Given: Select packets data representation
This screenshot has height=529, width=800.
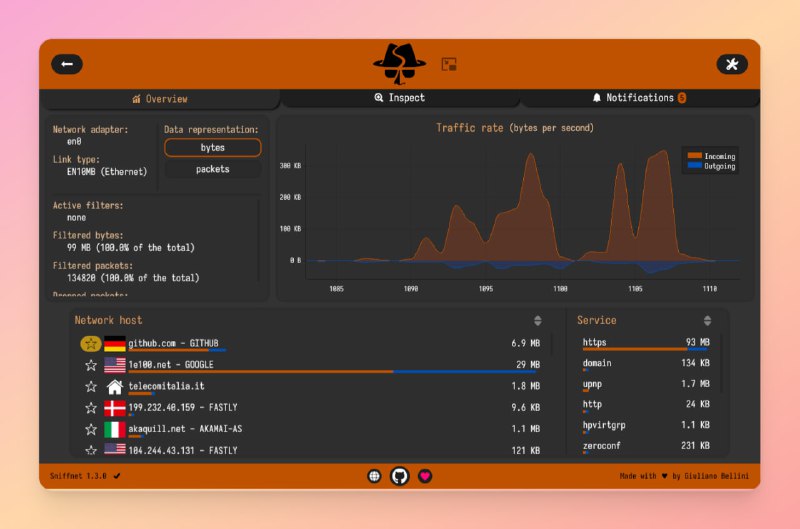Looking at the screenshot, I should (x=212, y=169).
